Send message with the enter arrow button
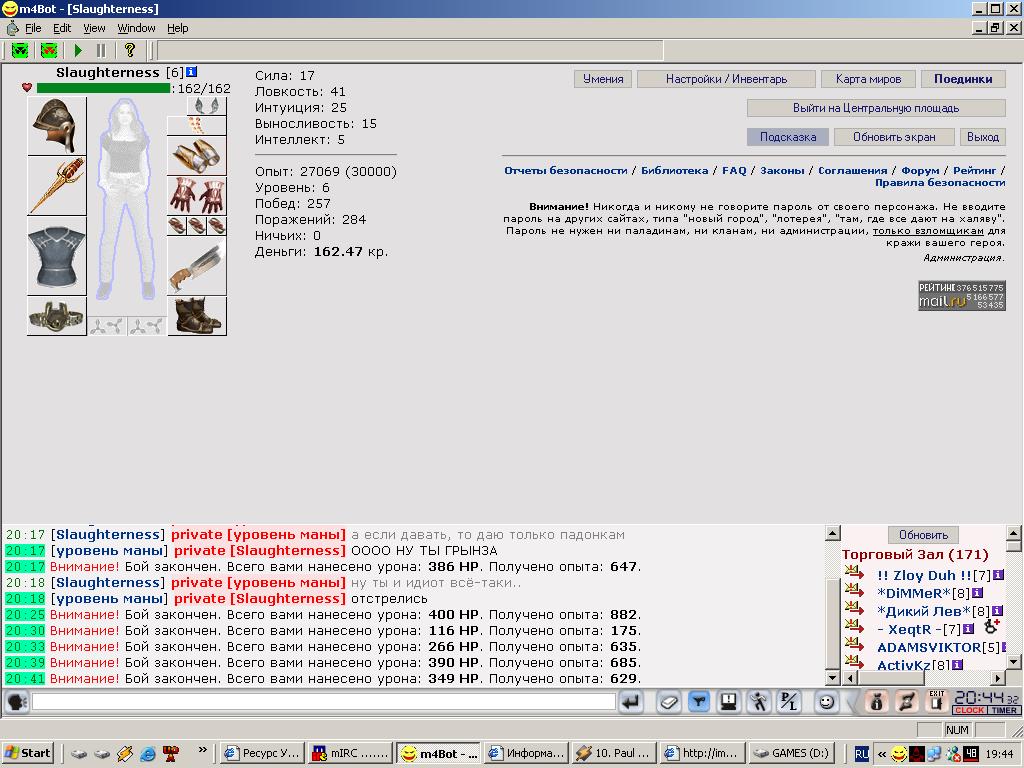The width and height of the screenshot is (1024, 768). click(631, 702)
